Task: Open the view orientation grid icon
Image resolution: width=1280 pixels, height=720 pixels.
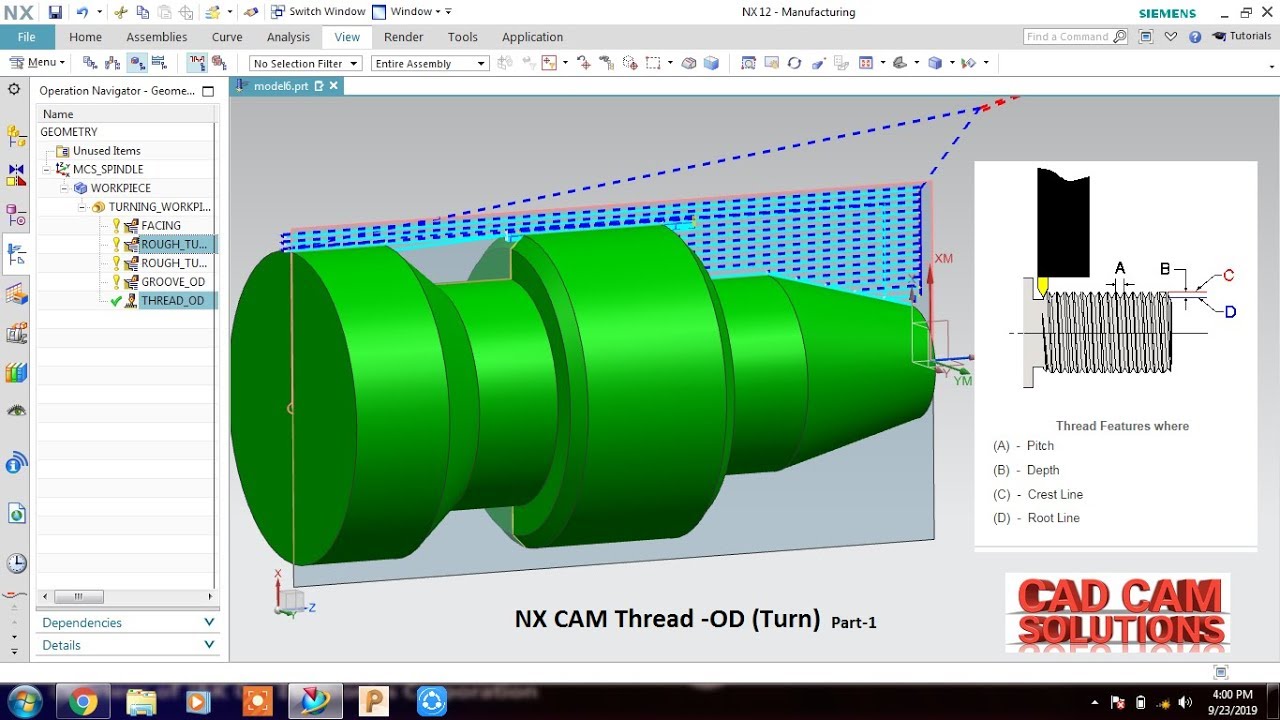Action: pyautogui.click(x=866, y=63)
